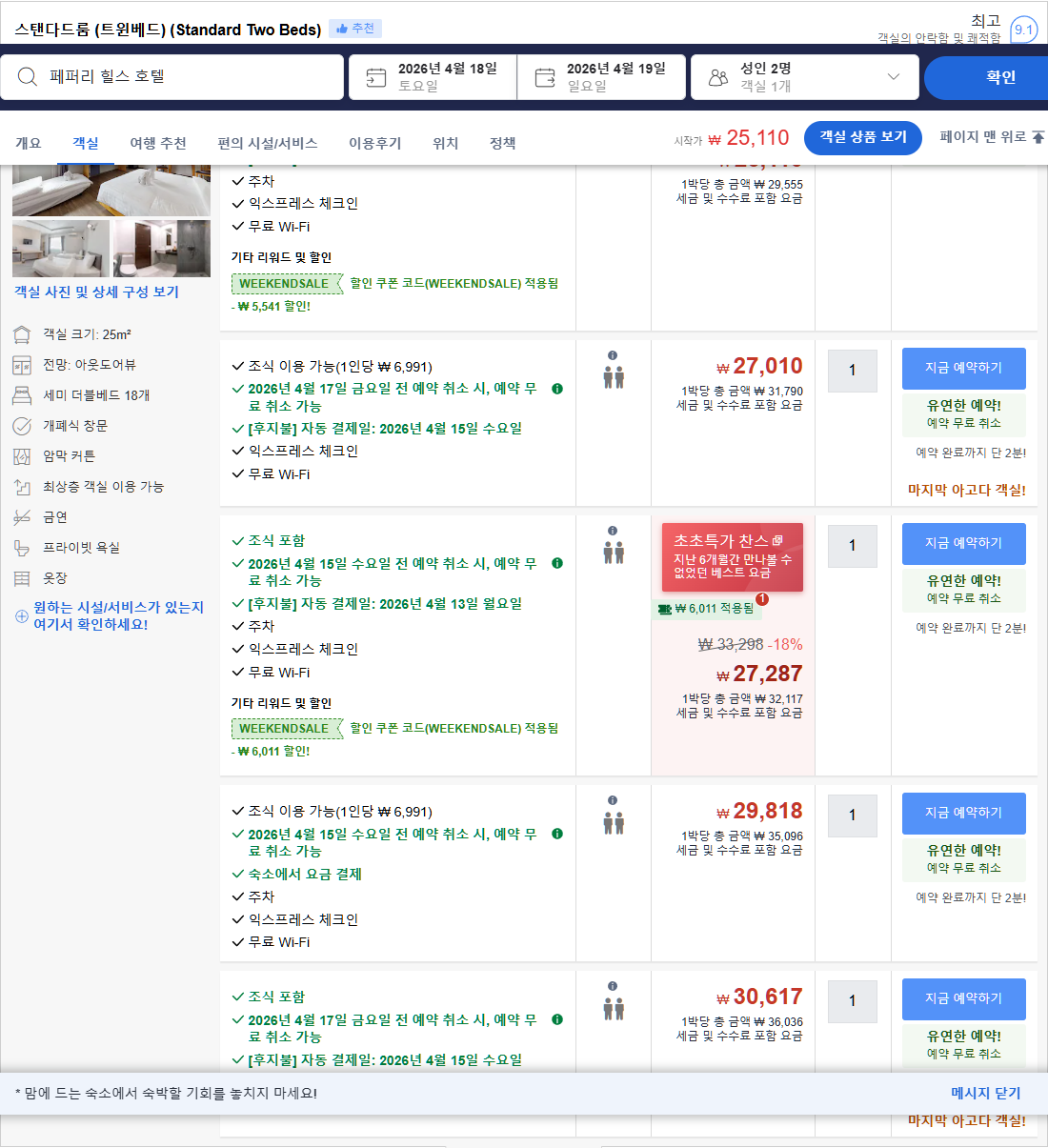This screenshot has width=1048, height=1148.
Task: Click WEEKENDSALE coupon tag with ₩6,011 discount
Action: point(287,729)
